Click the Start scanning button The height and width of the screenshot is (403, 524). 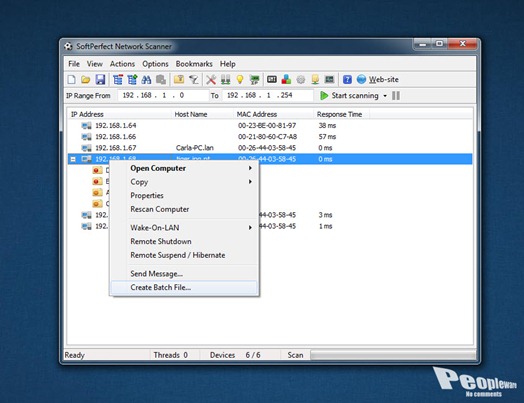point(349,96)
